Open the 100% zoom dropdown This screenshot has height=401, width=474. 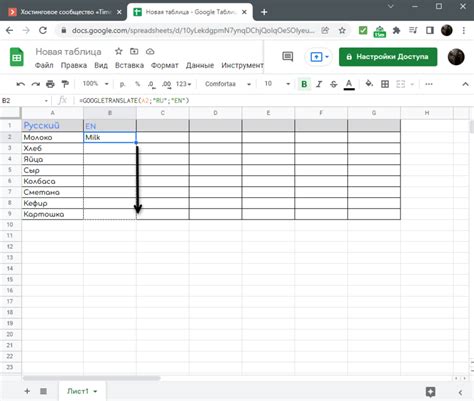pyautogui.click(x=95, y=84)
